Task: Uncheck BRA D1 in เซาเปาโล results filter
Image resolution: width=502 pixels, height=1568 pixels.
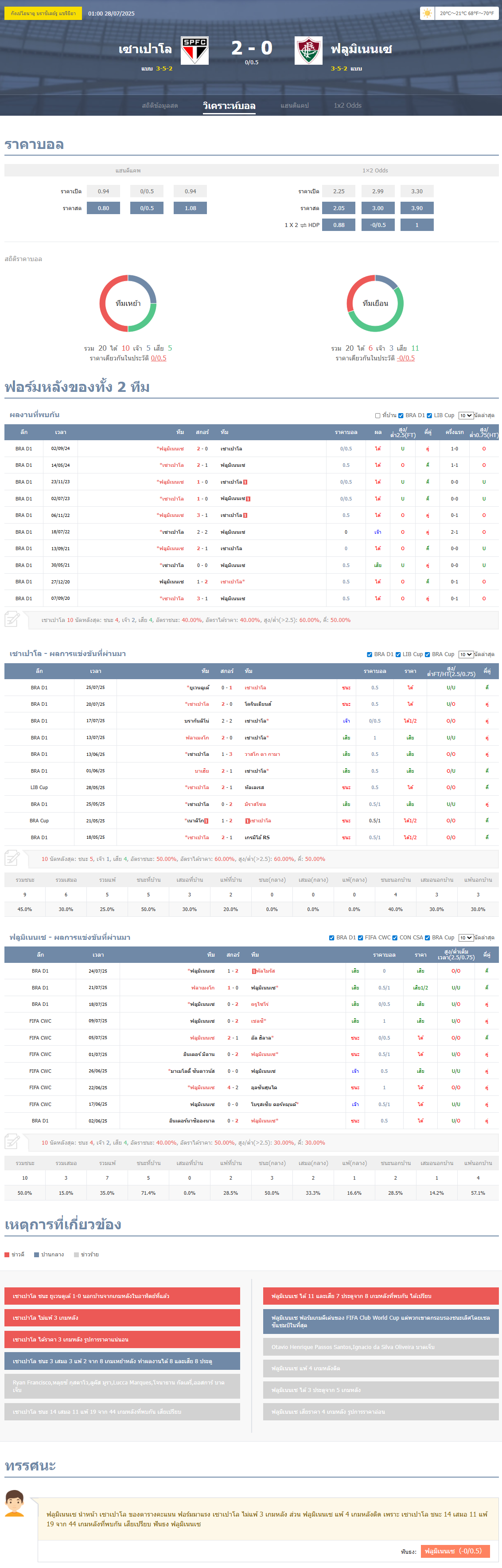Action: click(370, 654)
